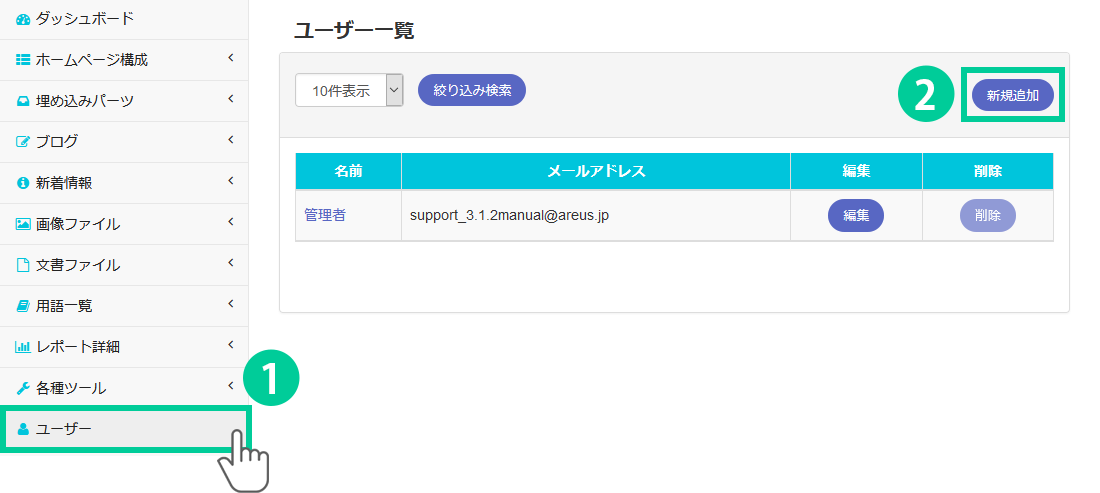The image size is (1100, 493).
Task: Click the blog edit pencil icon
Action: coord(23,142)
